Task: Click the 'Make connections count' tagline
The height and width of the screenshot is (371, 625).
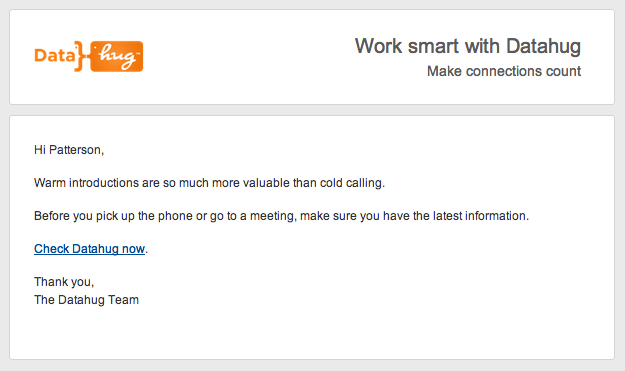Action: (x=504, y=71)
